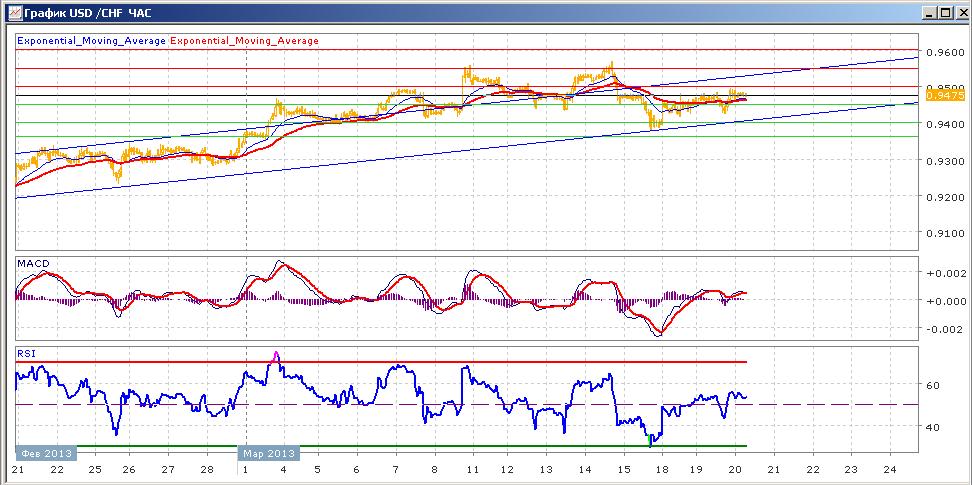Click the date label 11 on time axis
Screen dimensions: 972x485
[x=472, y=471]
